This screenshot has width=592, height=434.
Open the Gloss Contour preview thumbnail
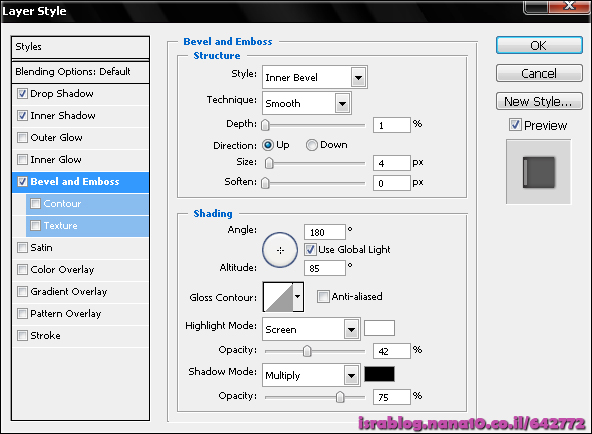[x=278, y=297]
